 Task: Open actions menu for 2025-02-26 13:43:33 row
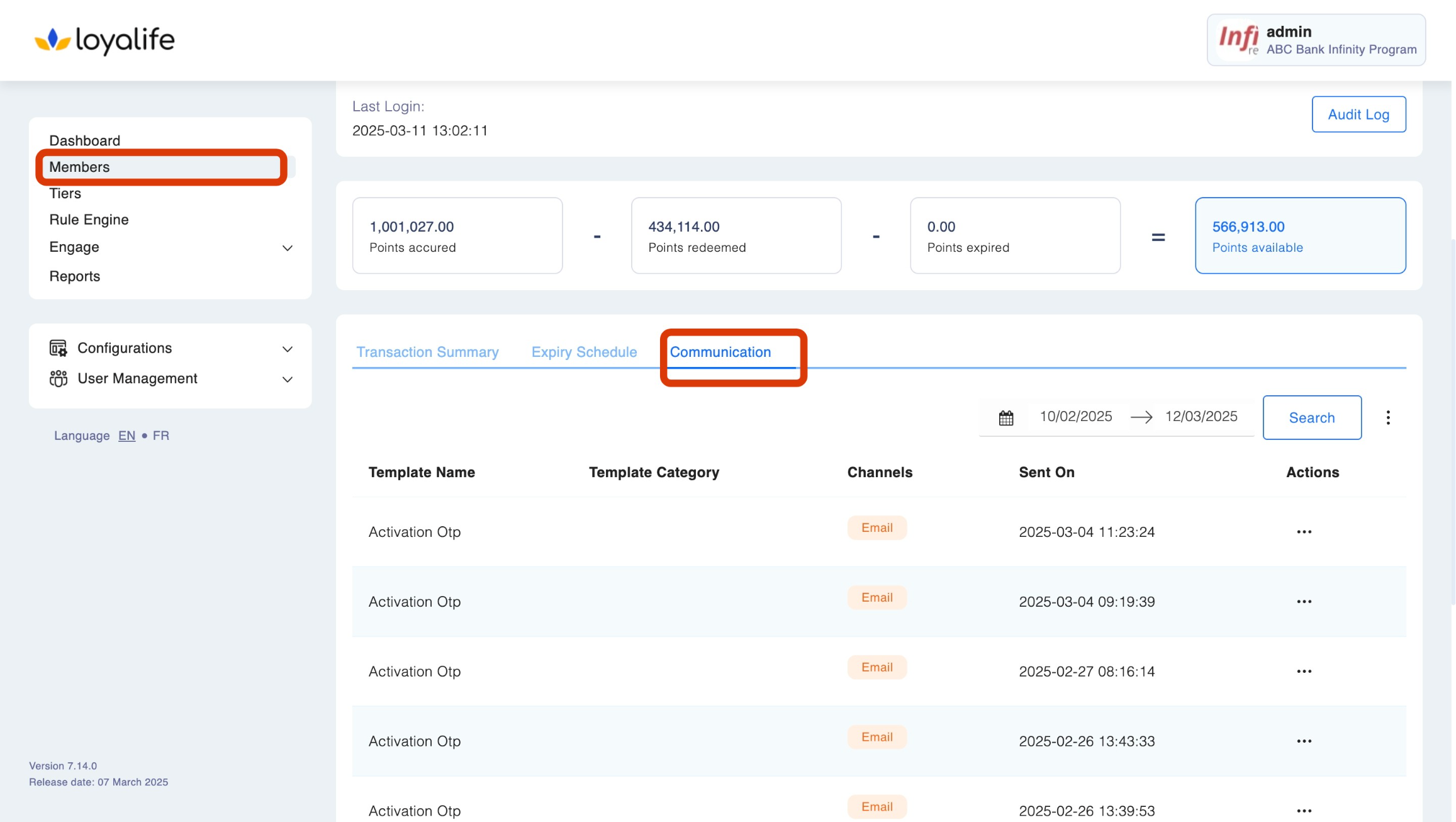tap(1304, 741)
